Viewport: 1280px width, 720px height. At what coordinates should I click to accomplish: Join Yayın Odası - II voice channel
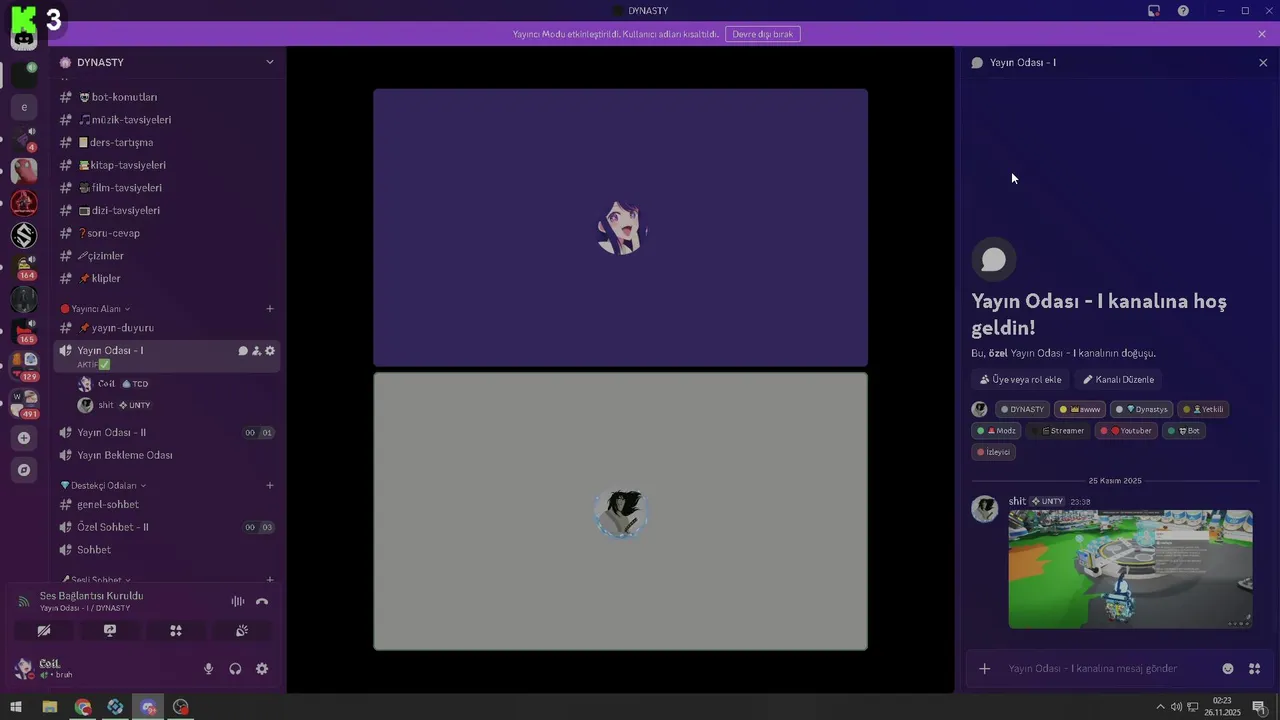click(166, 433)
